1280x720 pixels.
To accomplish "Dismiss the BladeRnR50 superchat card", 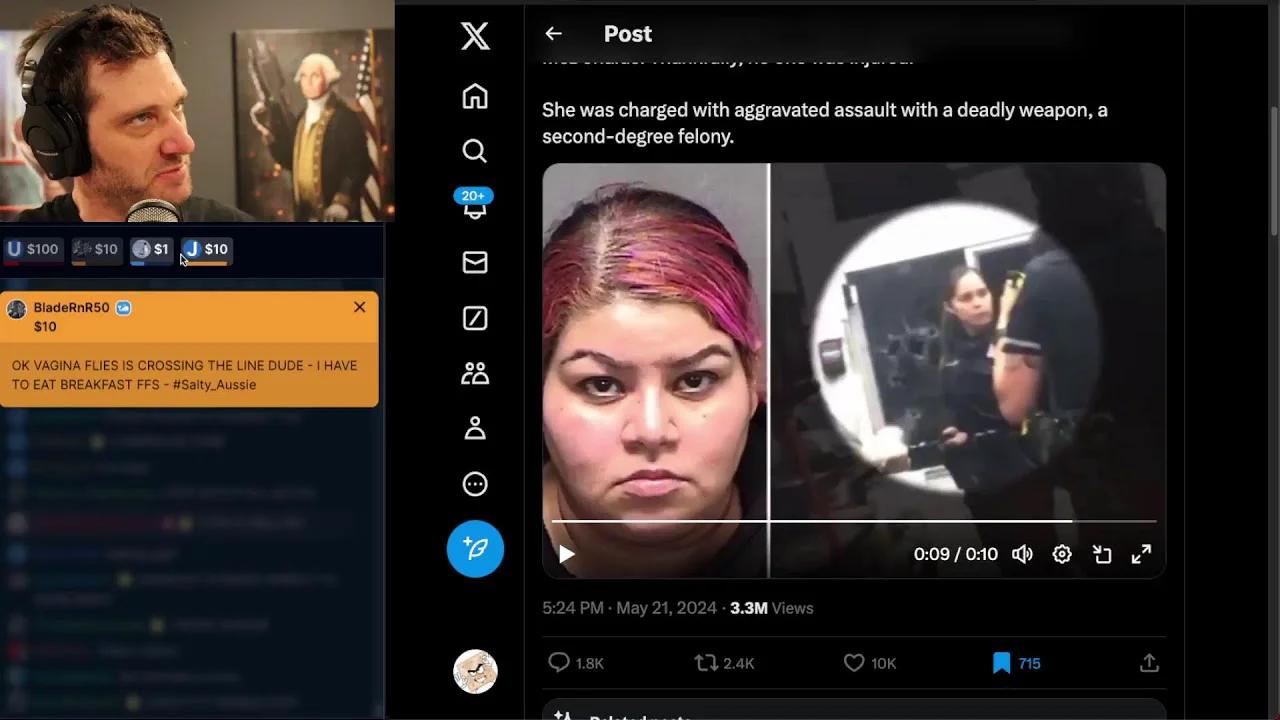I will pos(360,307).
